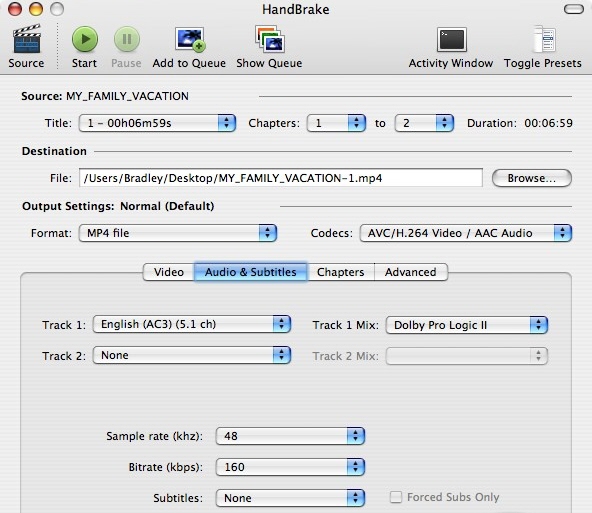This screenshot has width=592, height=513.
Task: Click the Output Settings: Normal (Default) label
Action: click(x=118, y=206)
